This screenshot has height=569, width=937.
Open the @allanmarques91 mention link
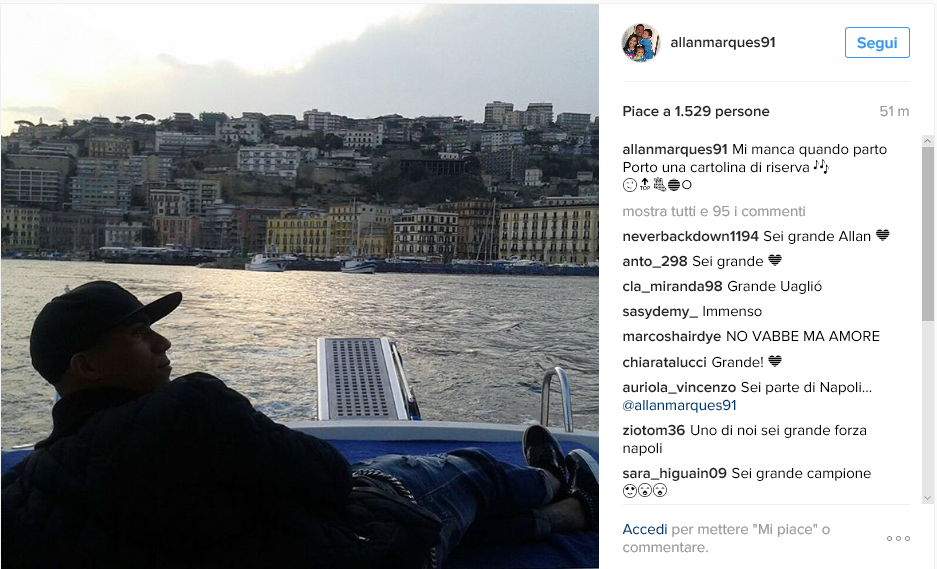tap(679, 405)
